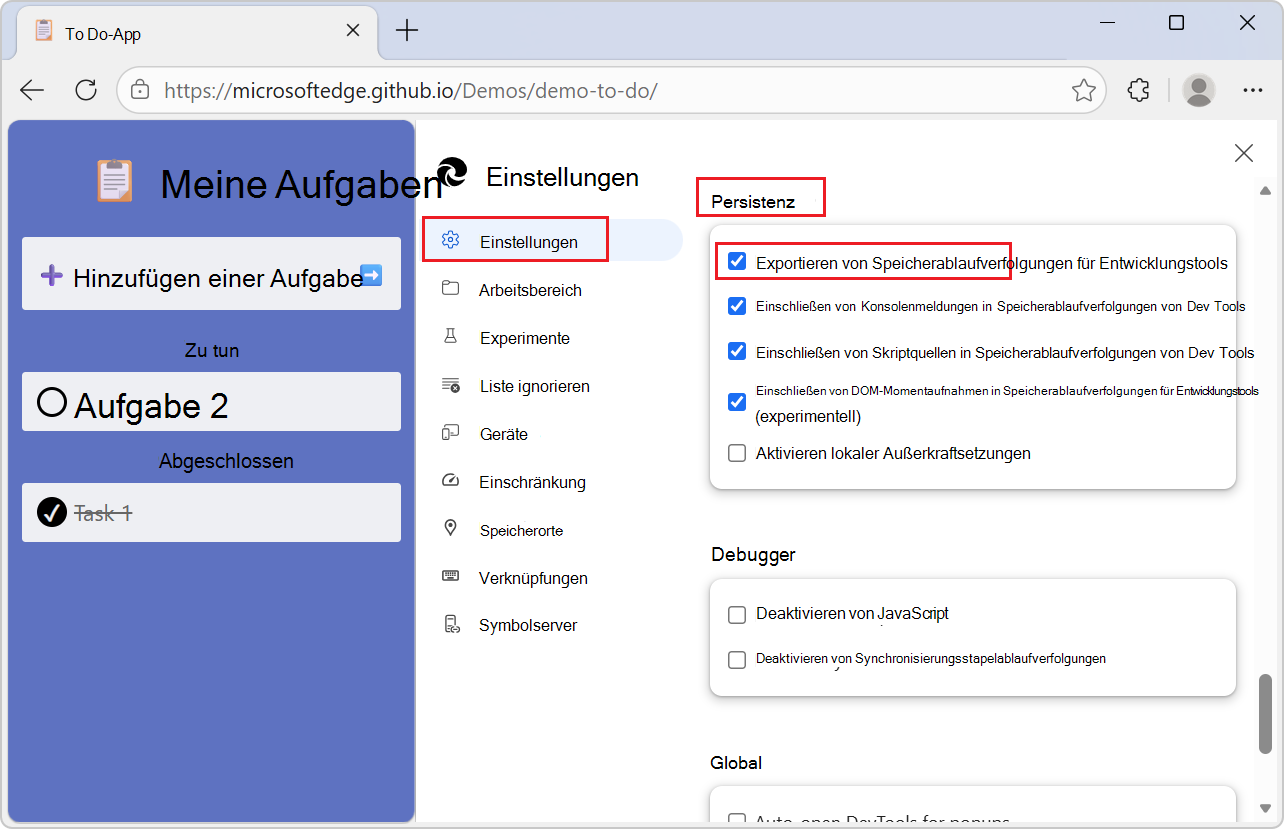
Task: Open the browser extensions puzzle icon
Action: click(1138, 90)
